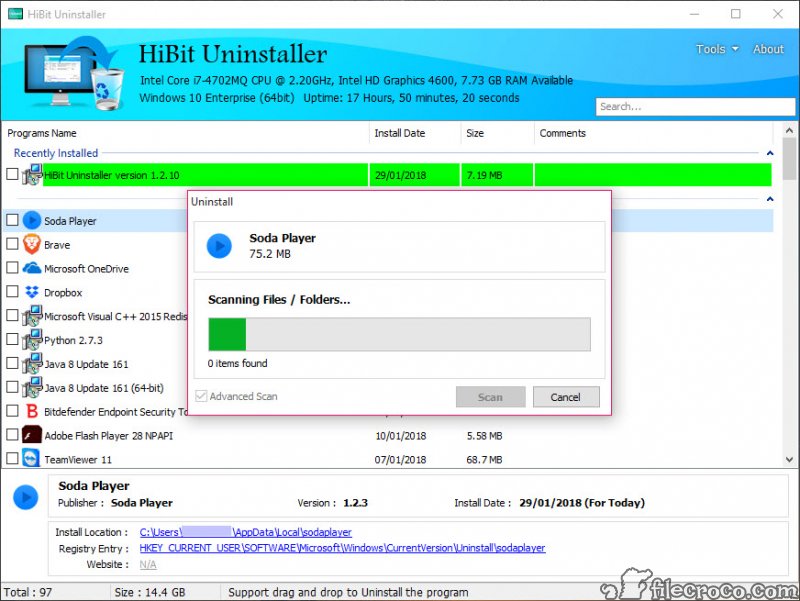This screenshot has width=800, height=601.
Task: Click the scroll up arrow of program list
Action: (x=789, y=130)
